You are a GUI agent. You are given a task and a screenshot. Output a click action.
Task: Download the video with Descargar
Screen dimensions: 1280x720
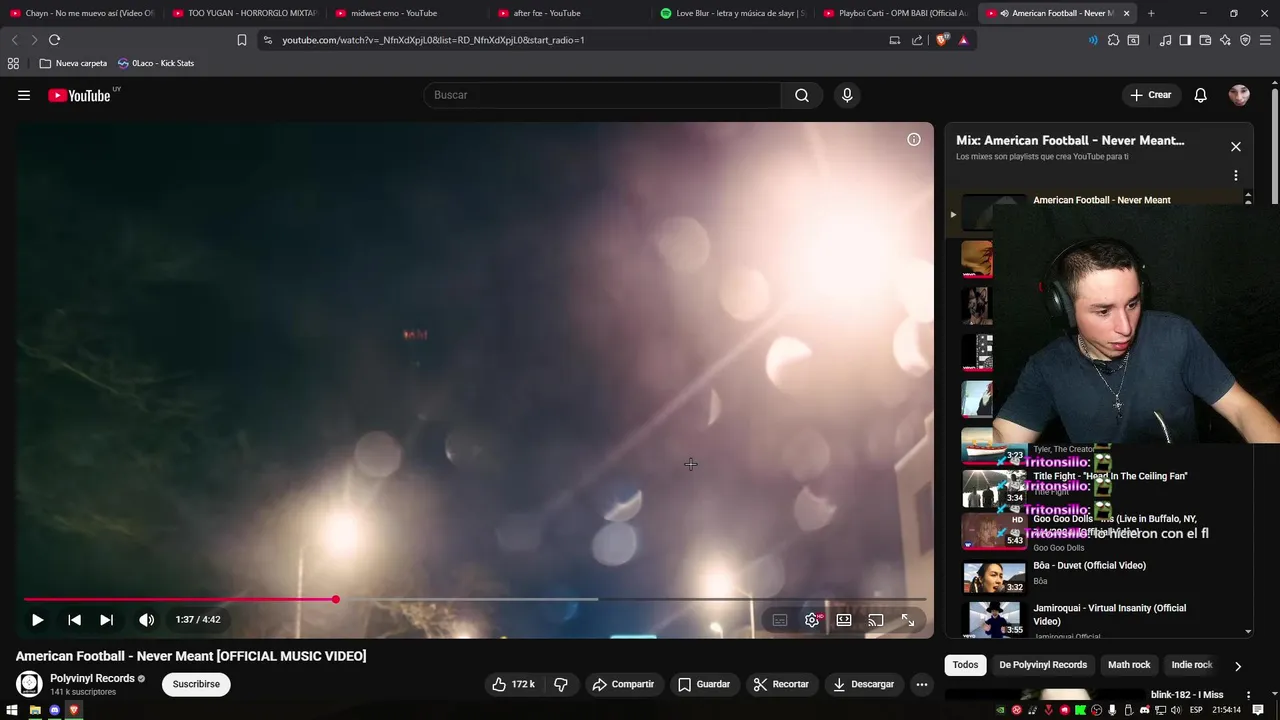[x=863, y=684]
